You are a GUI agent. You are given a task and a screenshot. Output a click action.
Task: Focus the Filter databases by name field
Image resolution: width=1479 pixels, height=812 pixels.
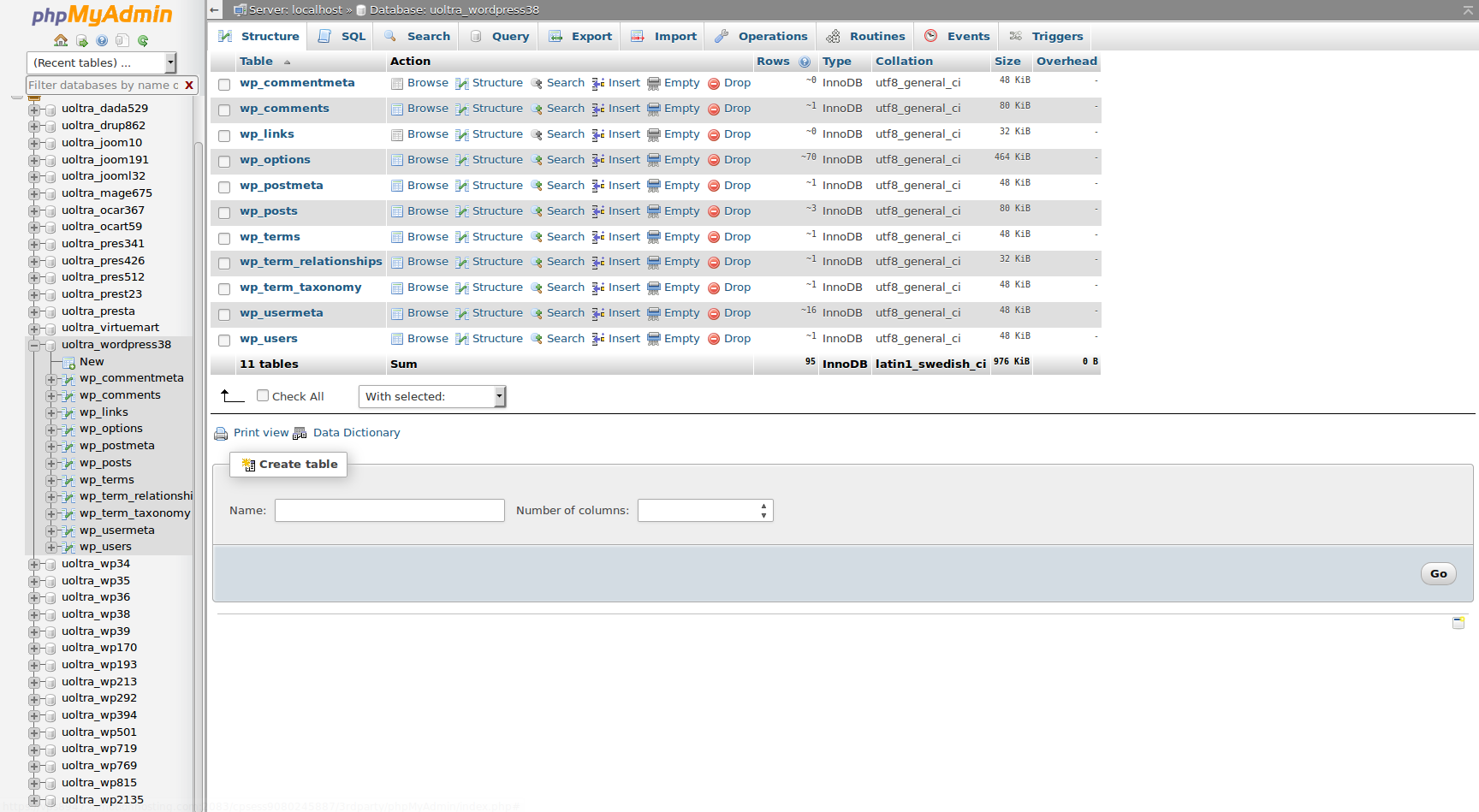103,85
